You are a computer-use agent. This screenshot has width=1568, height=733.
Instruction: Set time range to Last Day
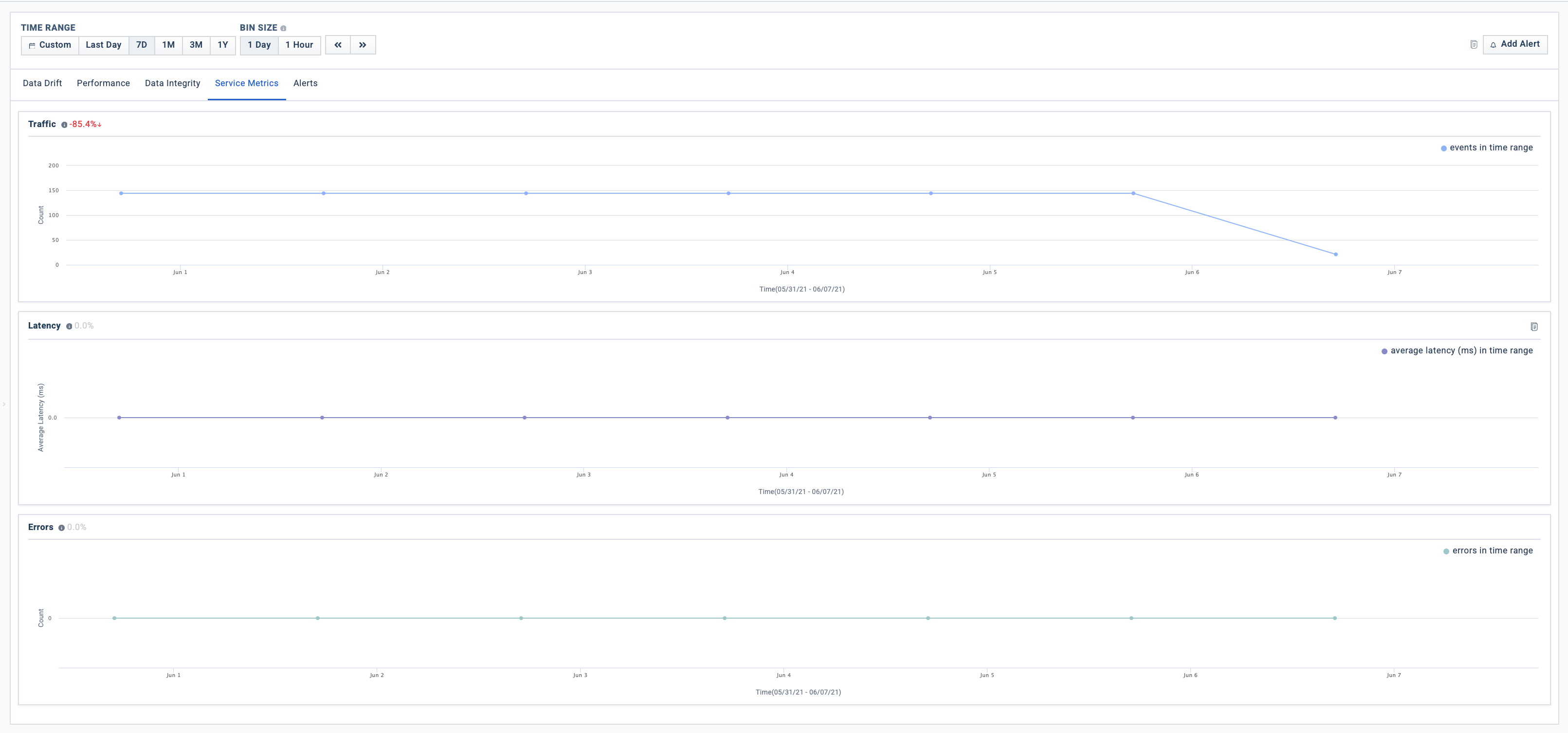pos(104,45)
